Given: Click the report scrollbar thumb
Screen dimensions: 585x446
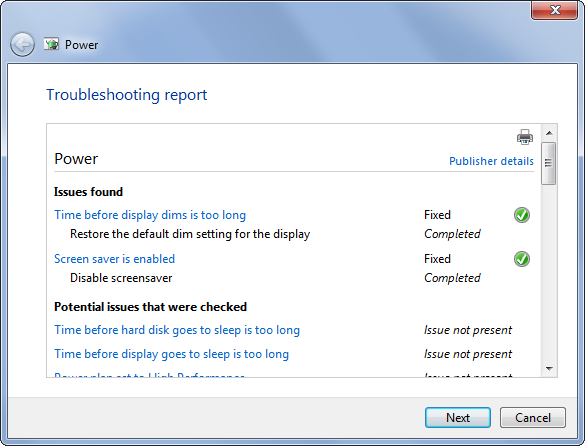Looking at the screenshot, I should coord(549,163).
